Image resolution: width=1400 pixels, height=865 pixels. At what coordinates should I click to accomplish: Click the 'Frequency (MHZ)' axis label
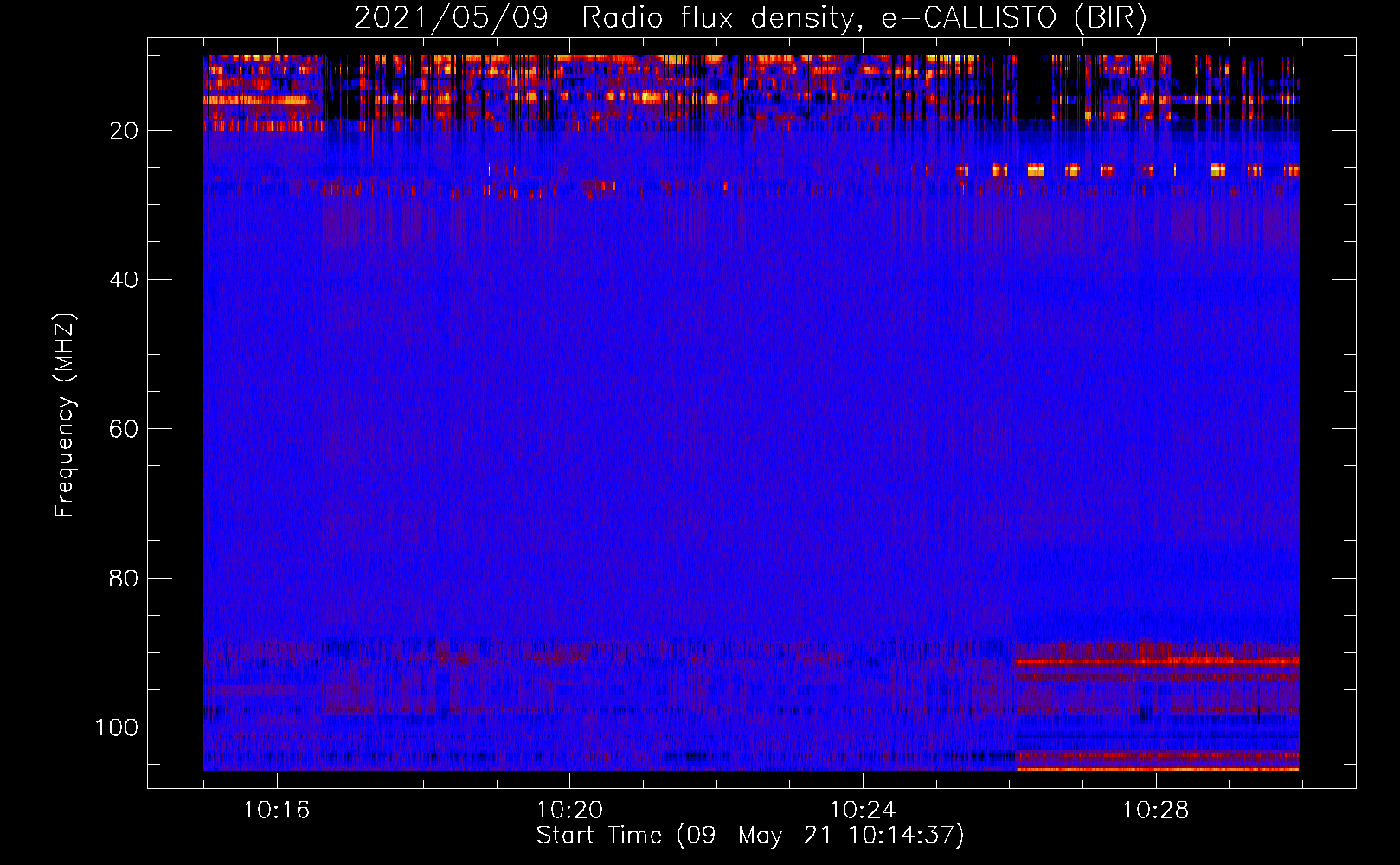click(65, 414)
